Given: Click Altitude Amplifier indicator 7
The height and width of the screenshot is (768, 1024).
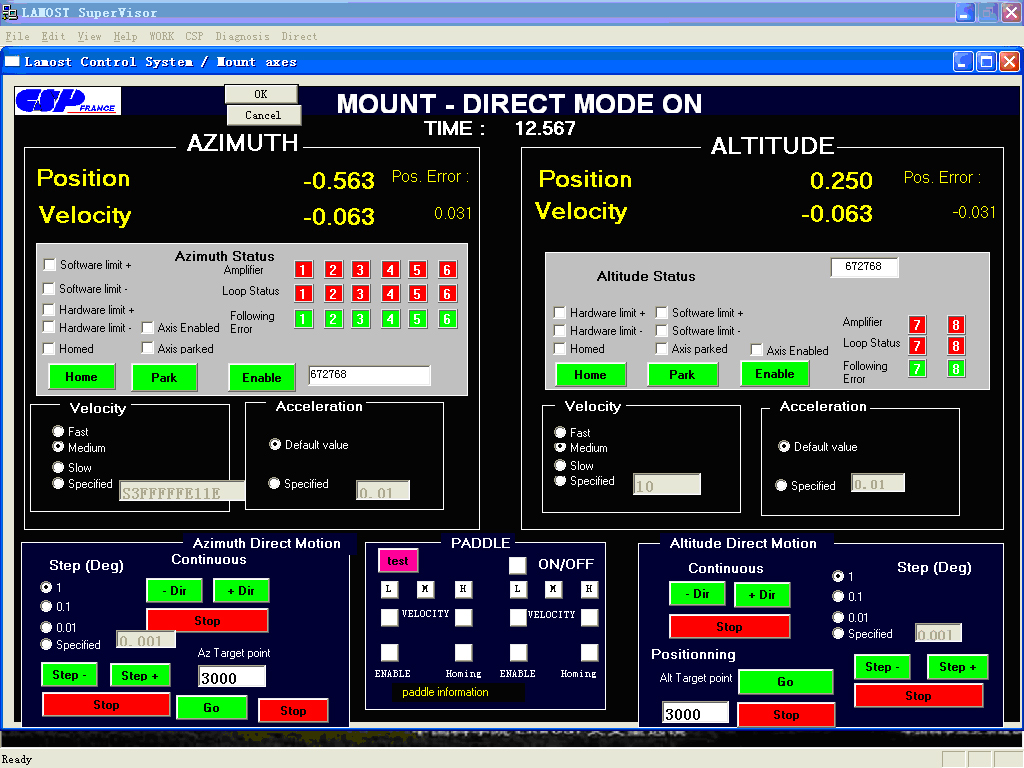Looking at the screenshot, I should coord(917,325).
